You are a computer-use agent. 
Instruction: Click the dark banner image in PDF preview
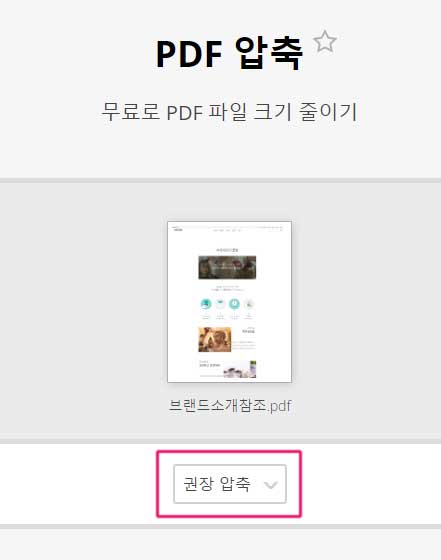tap(227, 268)
